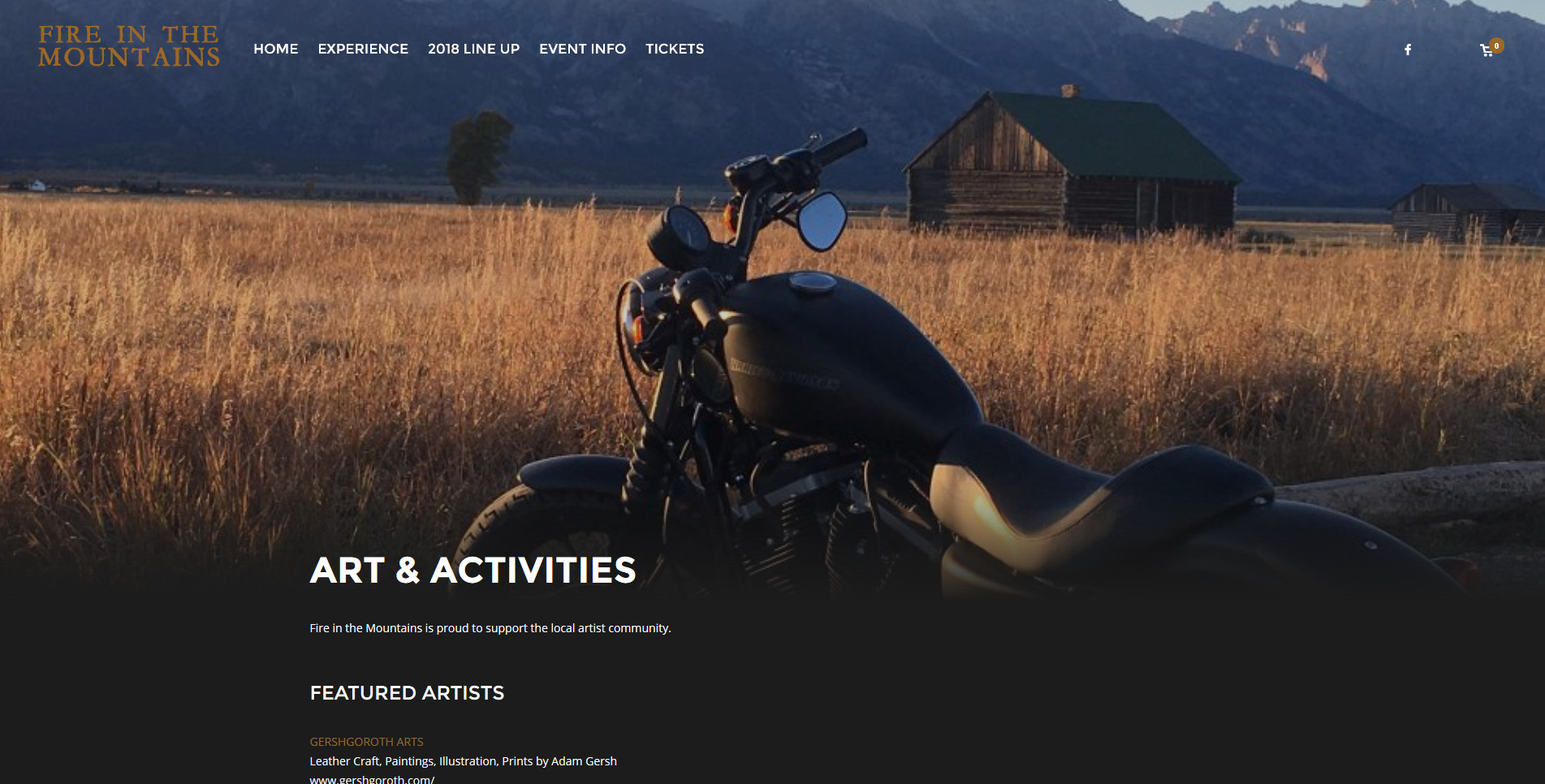Navigate to the TICKETS page
1545x784 pixels.
[675, 49]
